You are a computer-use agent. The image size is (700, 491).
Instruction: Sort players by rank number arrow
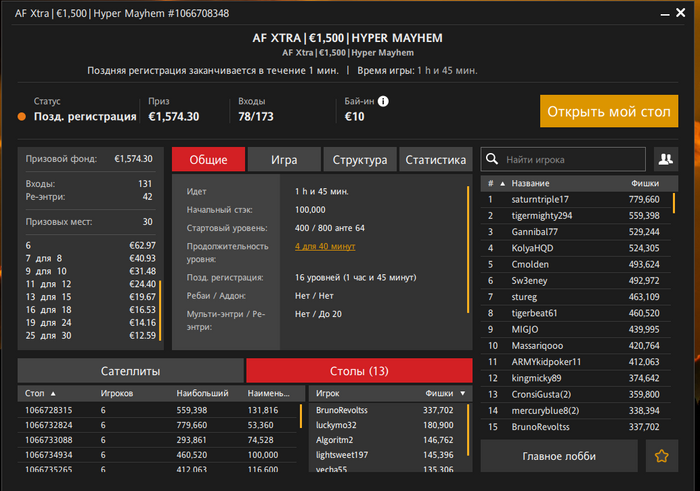point(503,183)
